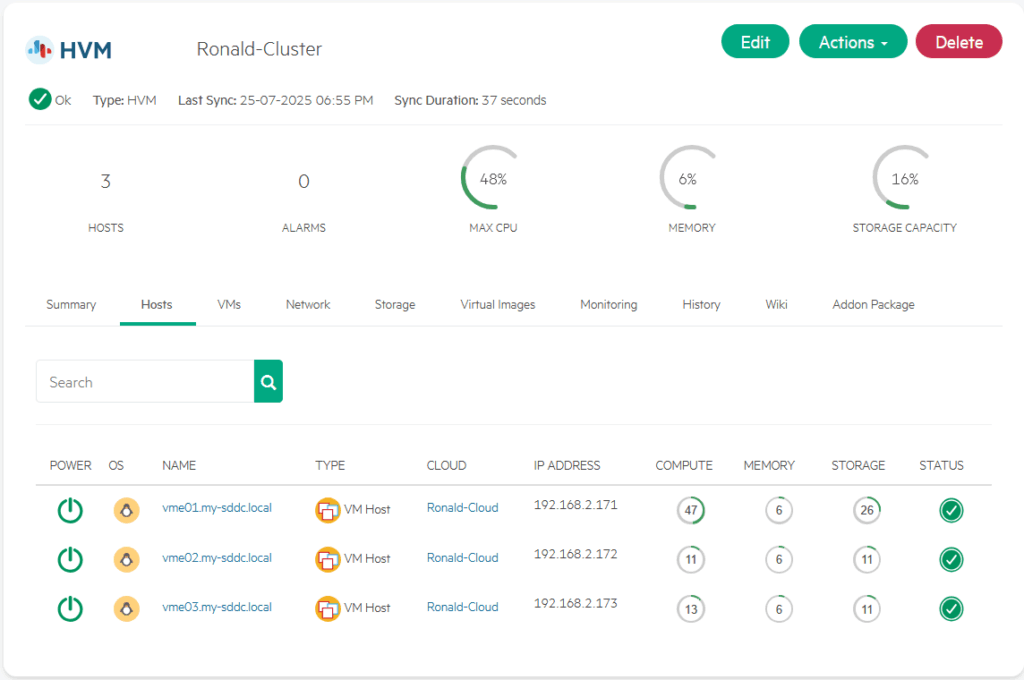Viewport: 1024px width, 680px height.
Task: Select the Monitoring tab
Action: 608,305
